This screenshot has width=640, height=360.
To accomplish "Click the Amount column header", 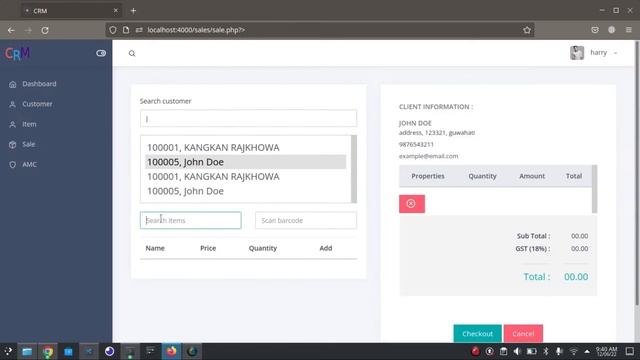I will coord(532,176).
